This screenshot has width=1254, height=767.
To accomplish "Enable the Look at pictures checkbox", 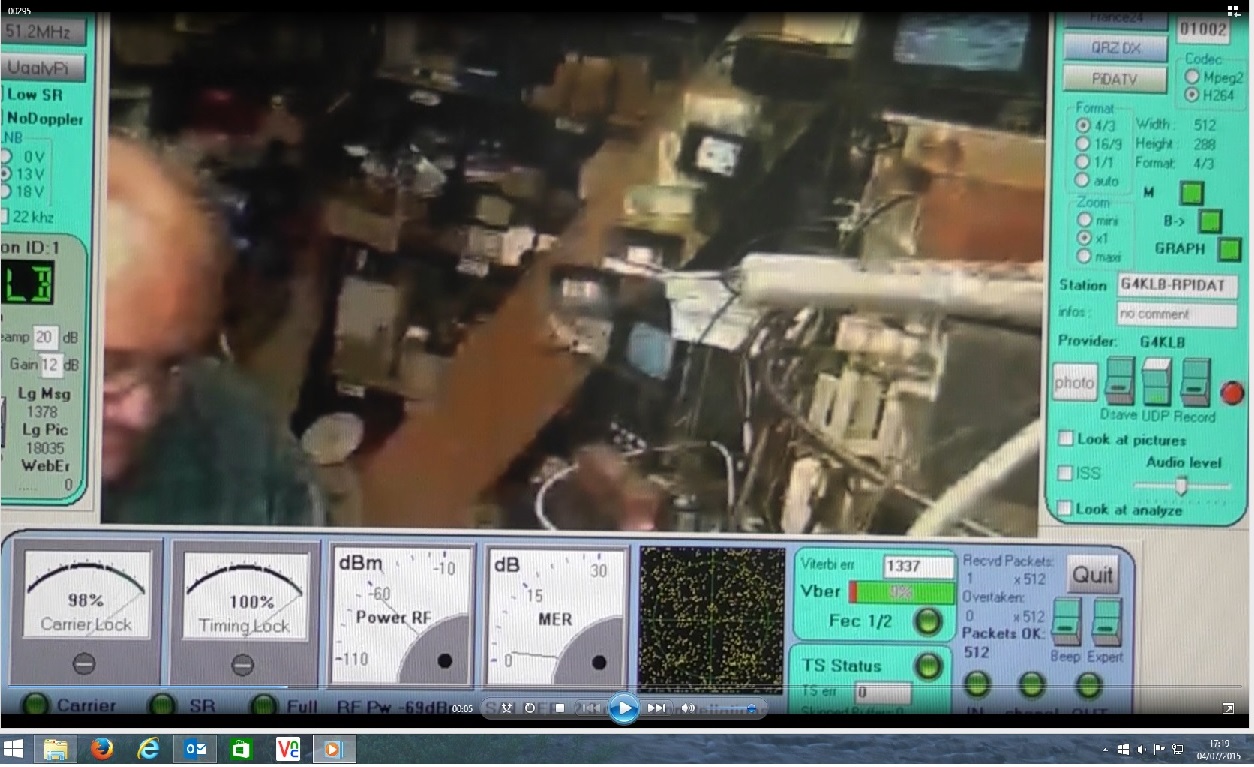I will coord(1067,439).
